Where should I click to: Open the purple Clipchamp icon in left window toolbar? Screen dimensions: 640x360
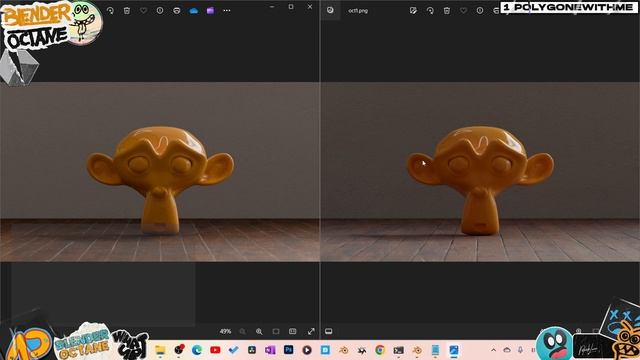click(210, 11)
